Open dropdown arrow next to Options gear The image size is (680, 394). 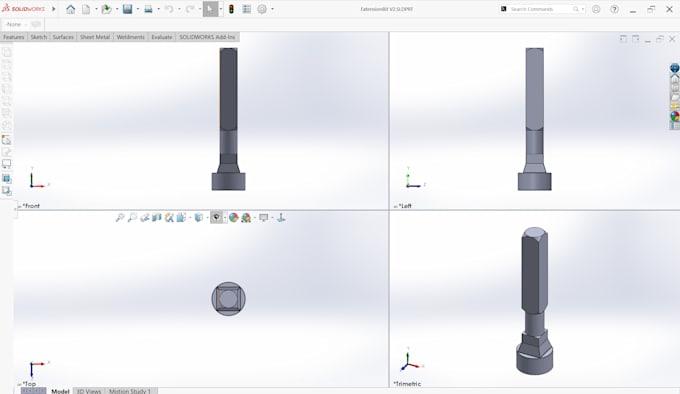point(272,9)
